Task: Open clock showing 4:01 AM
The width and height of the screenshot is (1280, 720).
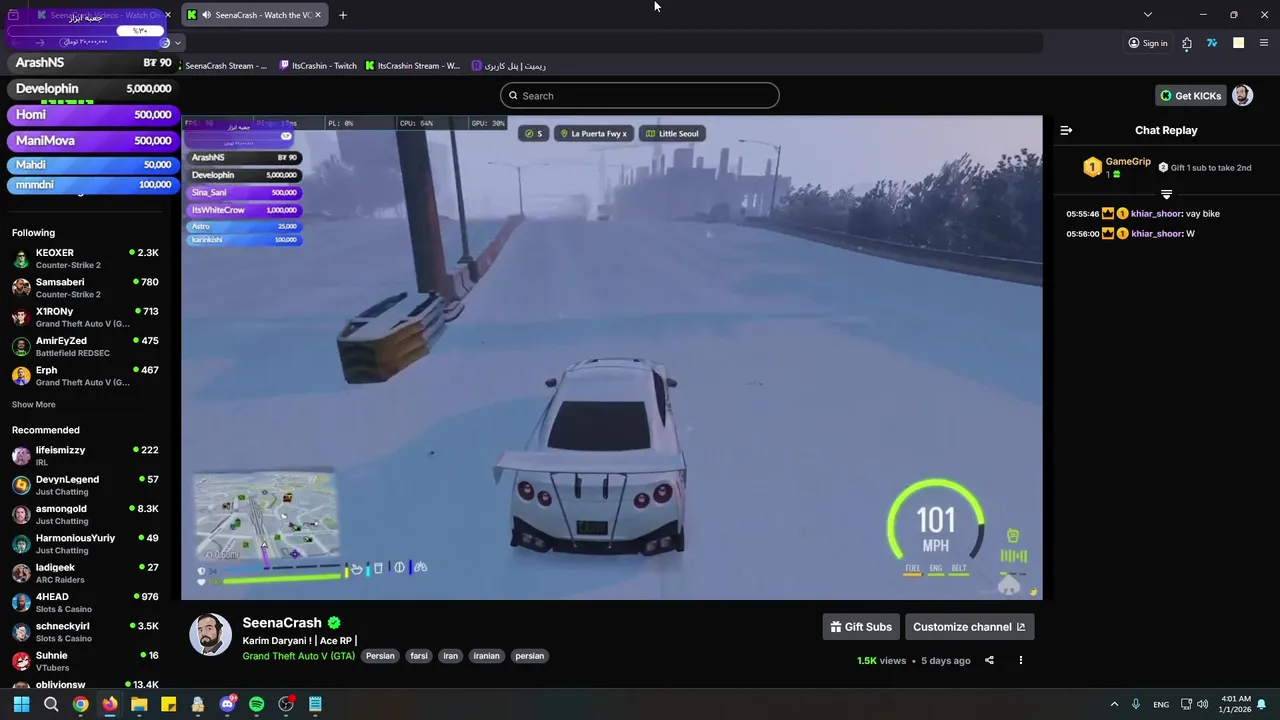Action: 1236,704
